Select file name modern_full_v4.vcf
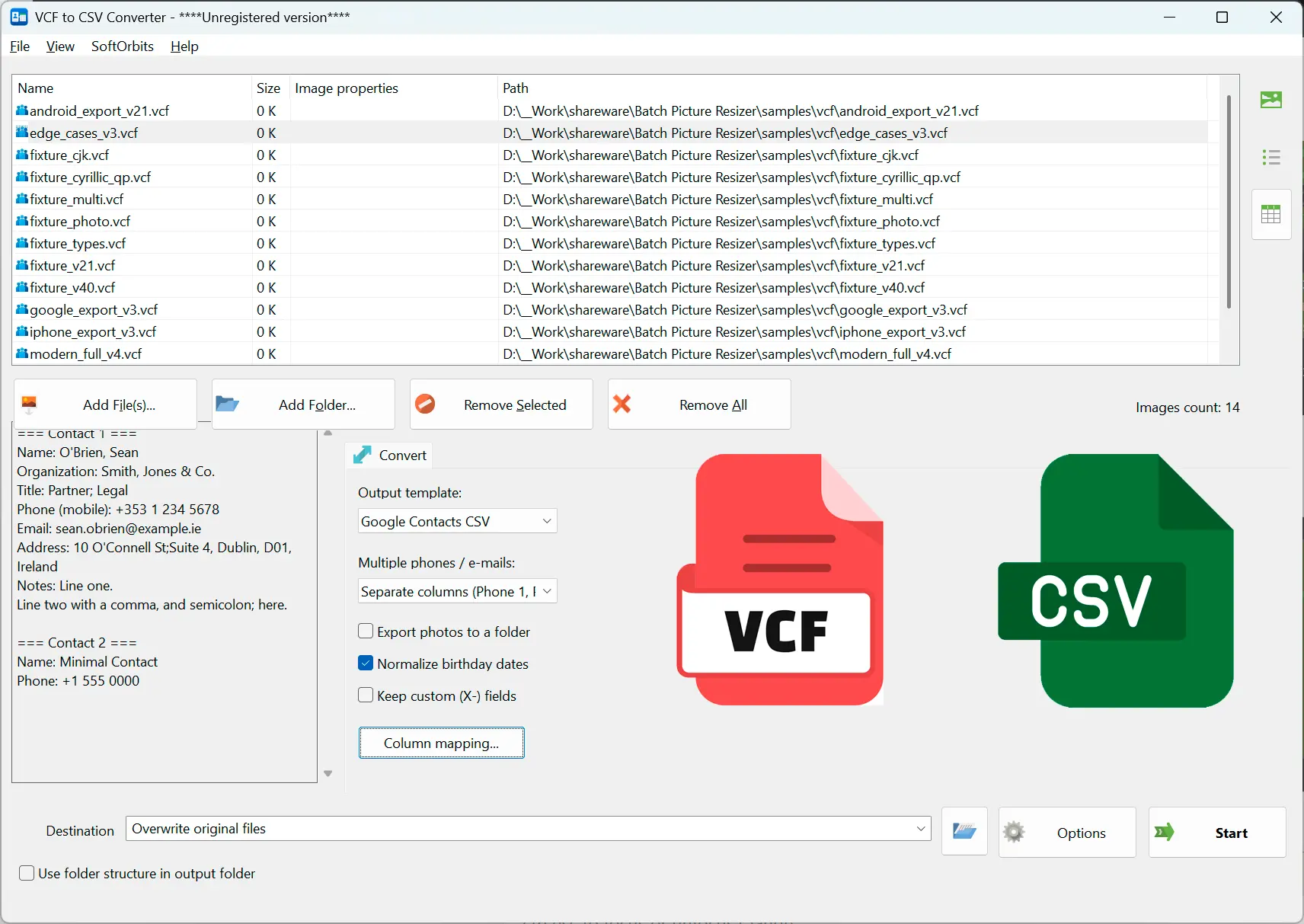The height and width of the screenshot is (924, 1304). [85, 354]
